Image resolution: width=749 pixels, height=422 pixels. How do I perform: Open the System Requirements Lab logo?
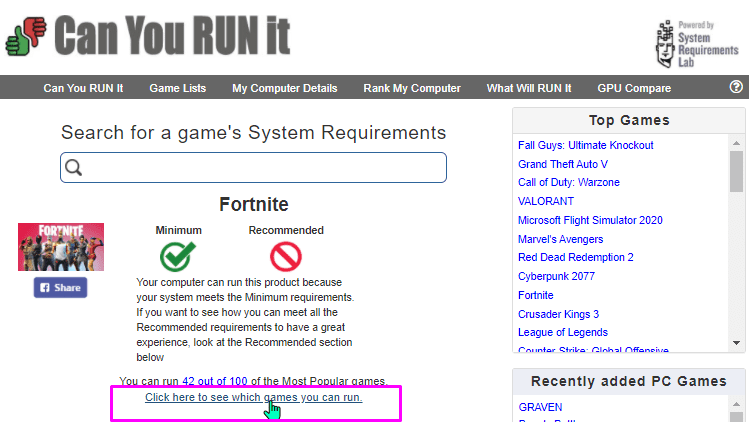pyautogui.click(x=697, y=44)
